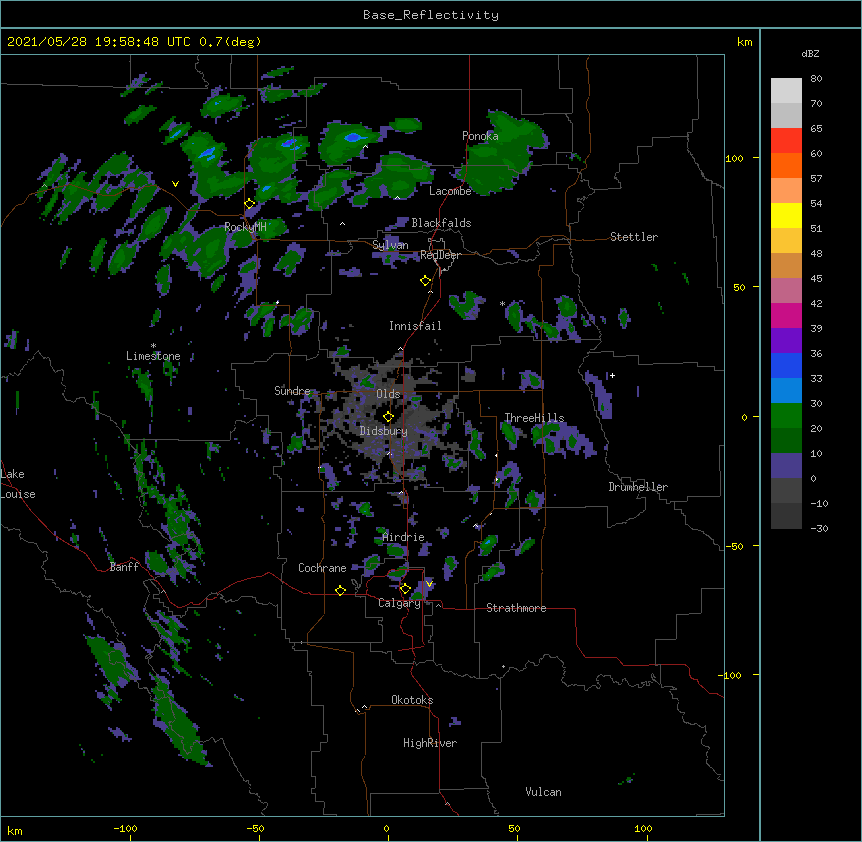862x842 pixels.
Task: Click the dBZ legend heading
Action: point(810,54)
